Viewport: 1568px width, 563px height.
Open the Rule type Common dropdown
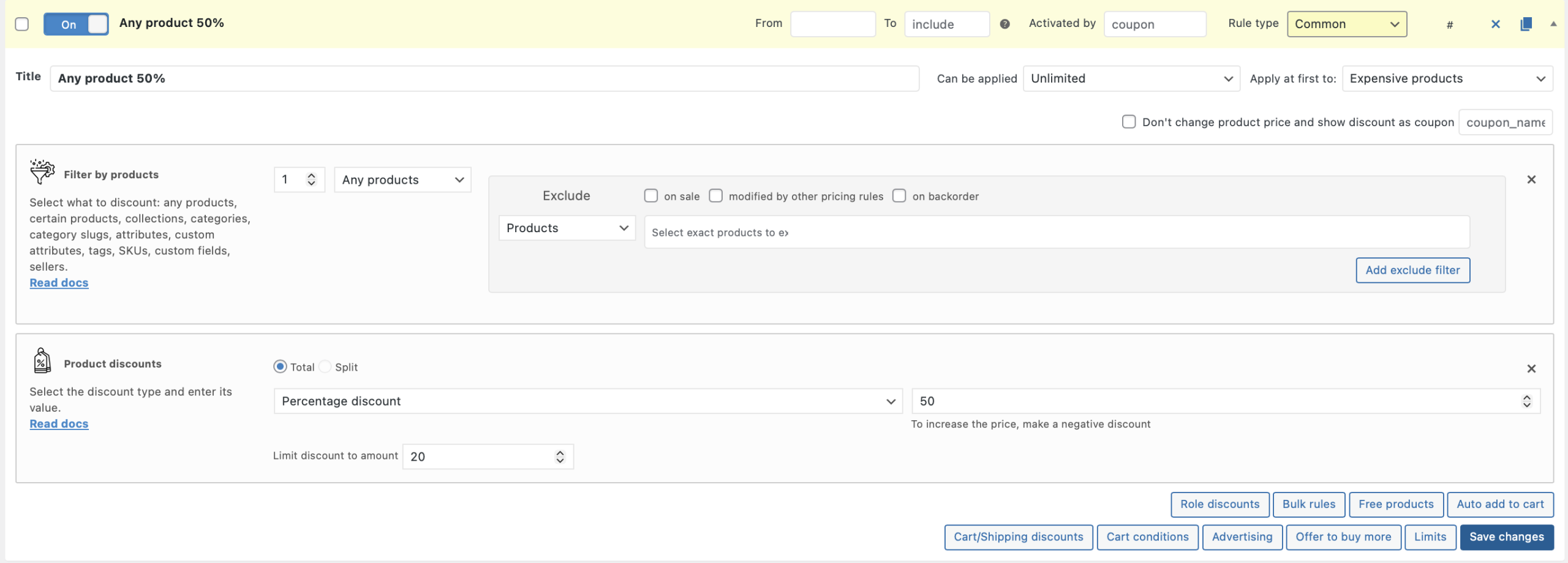pos(1346,24)
